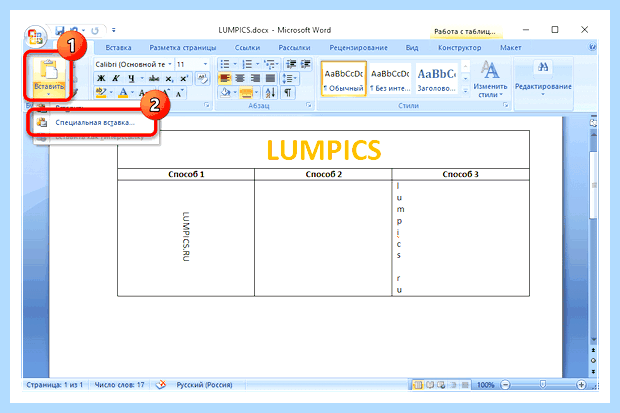Open the Абзац dialog launcher
This screenshot has height=413, width=620.
point(308,105)
